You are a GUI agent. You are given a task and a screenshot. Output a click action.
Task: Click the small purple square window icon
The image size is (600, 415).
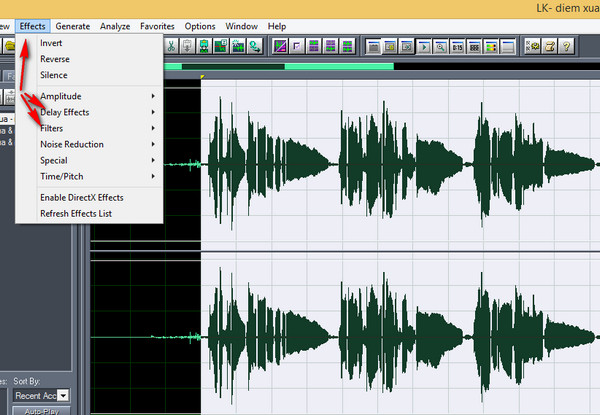click(x=297, y=47)
